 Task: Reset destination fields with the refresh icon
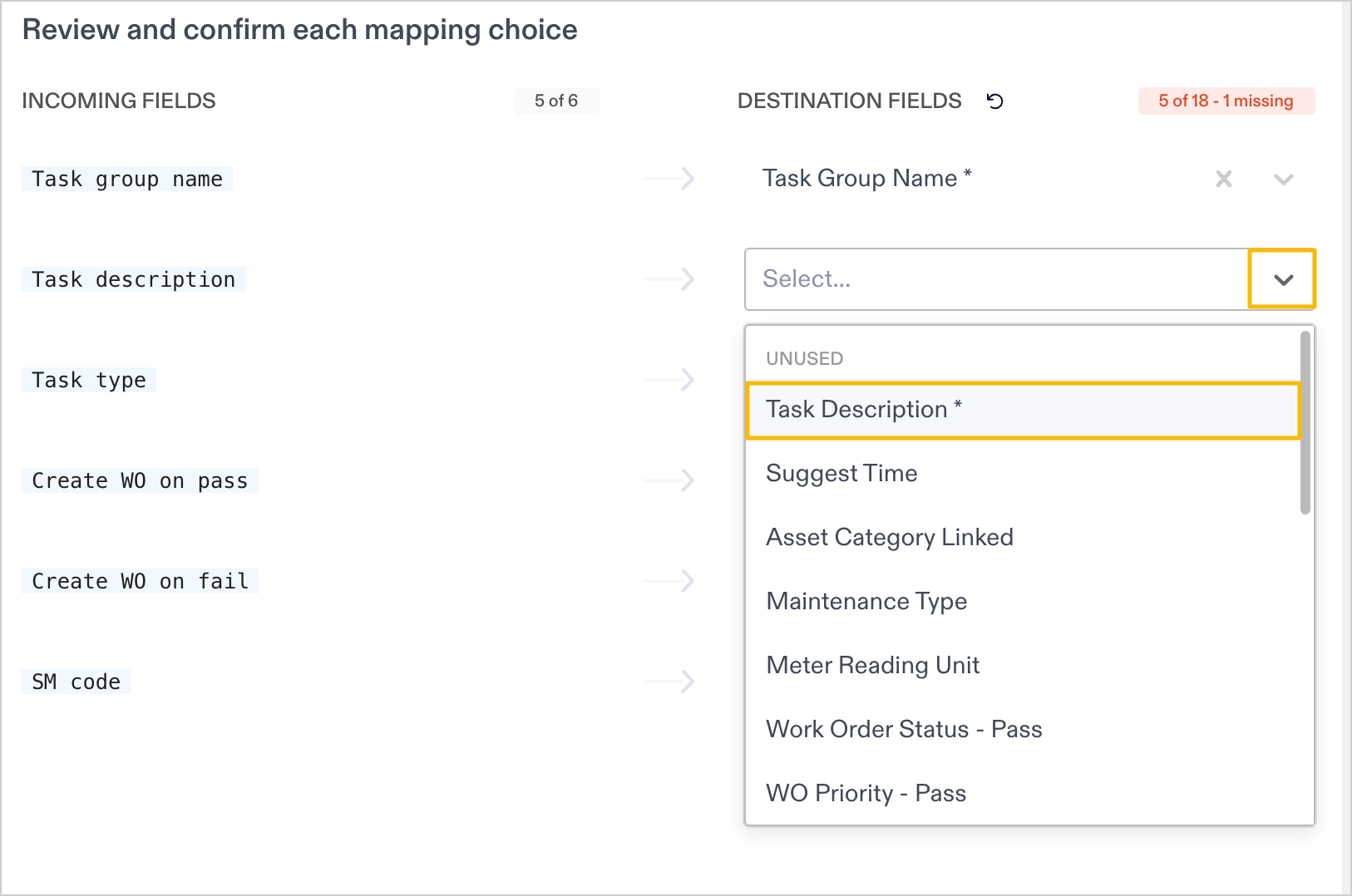click(x=994, y=101)
